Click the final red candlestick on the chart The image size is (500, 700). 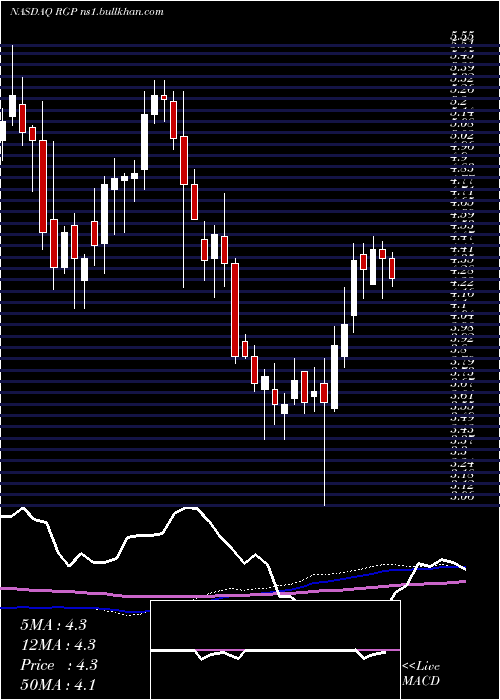[392, 268]
